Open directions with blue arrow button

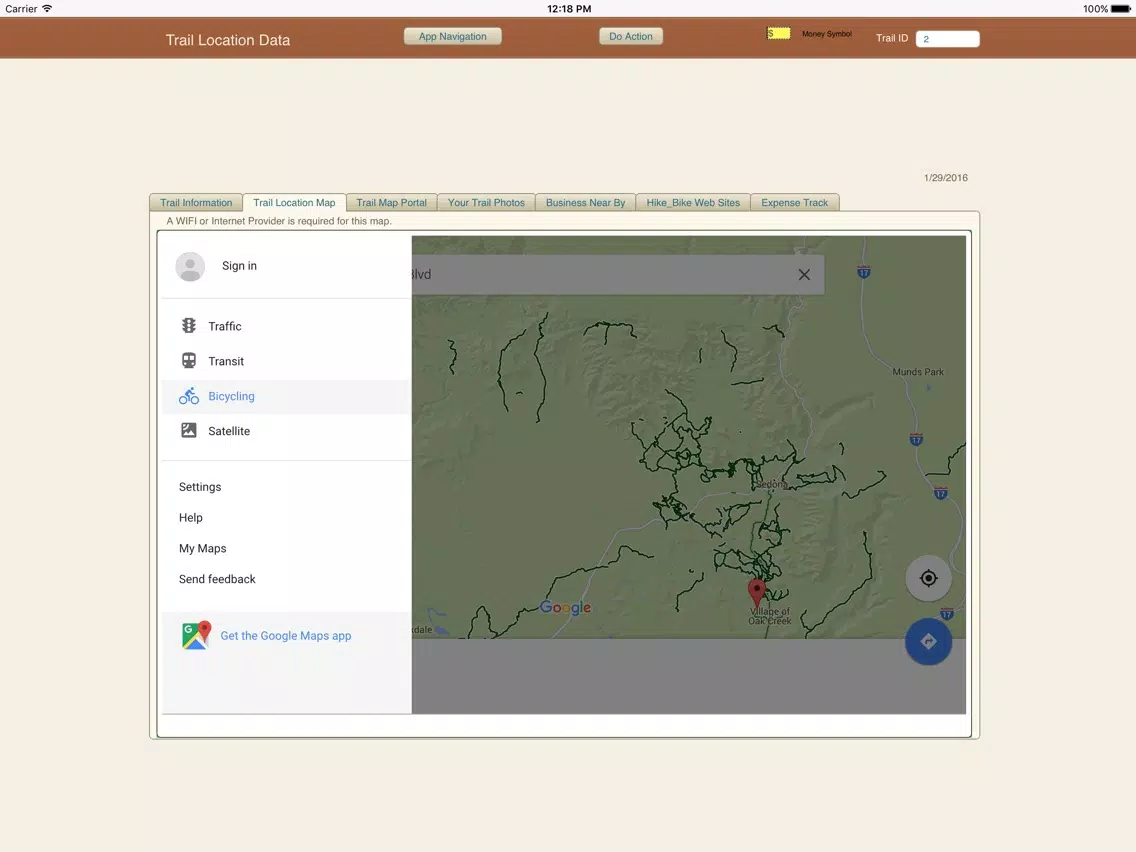pos(928,642)
